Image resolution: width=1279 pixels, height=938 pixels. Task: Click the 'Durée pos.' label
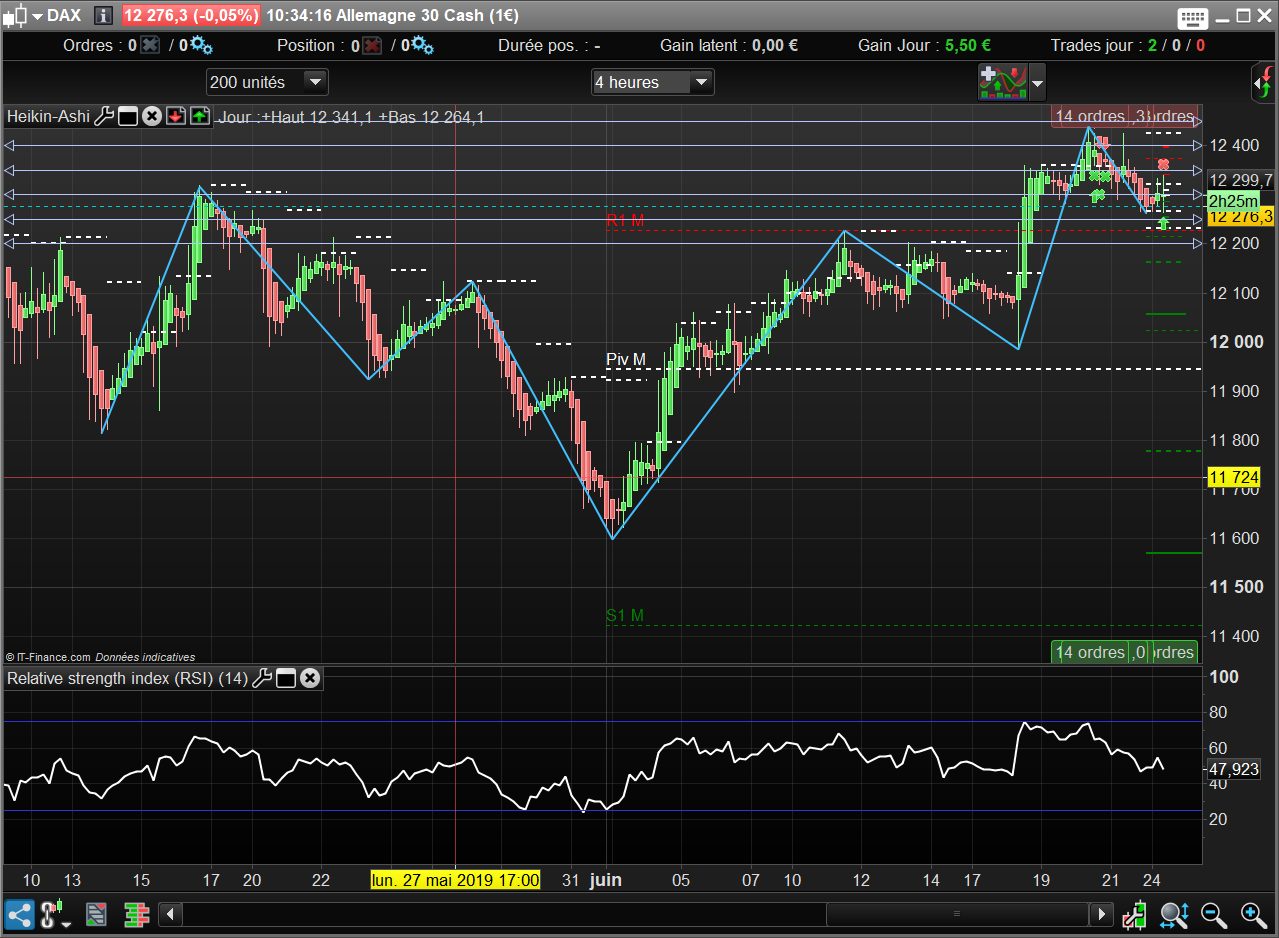[x=541, y=45]
